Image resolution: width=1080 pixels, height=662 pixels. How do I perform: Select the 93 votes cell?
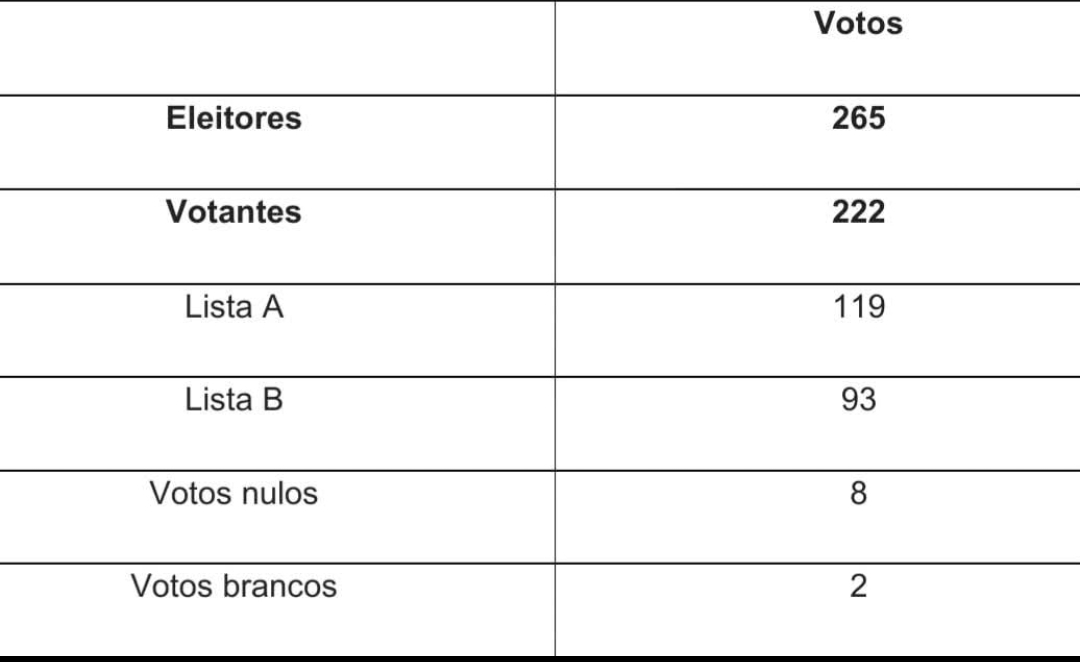[858, 400]
